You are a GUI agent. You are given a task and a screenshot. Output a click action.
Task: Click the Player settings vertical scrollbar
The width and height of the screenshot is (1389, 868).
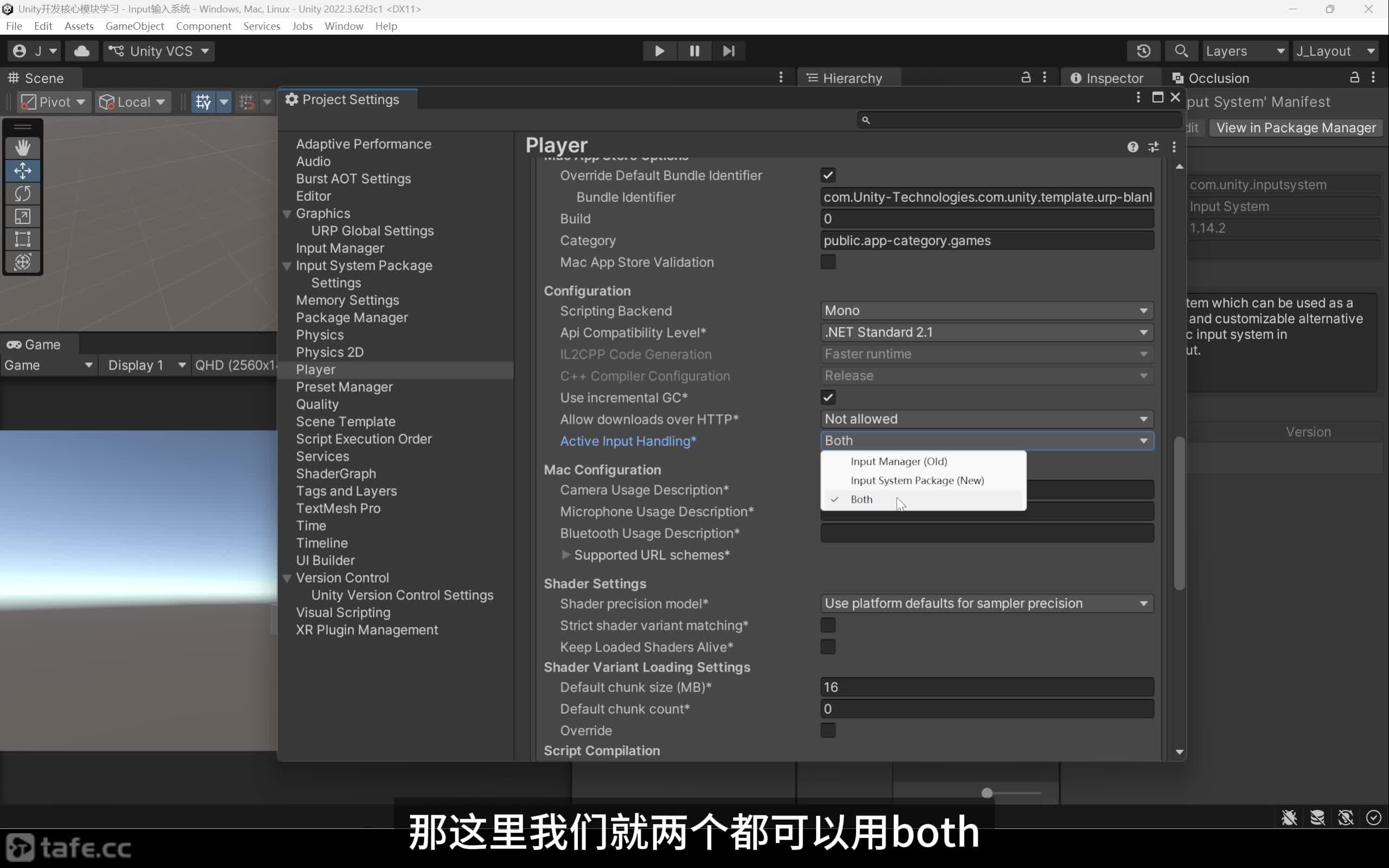[1180, 513]
